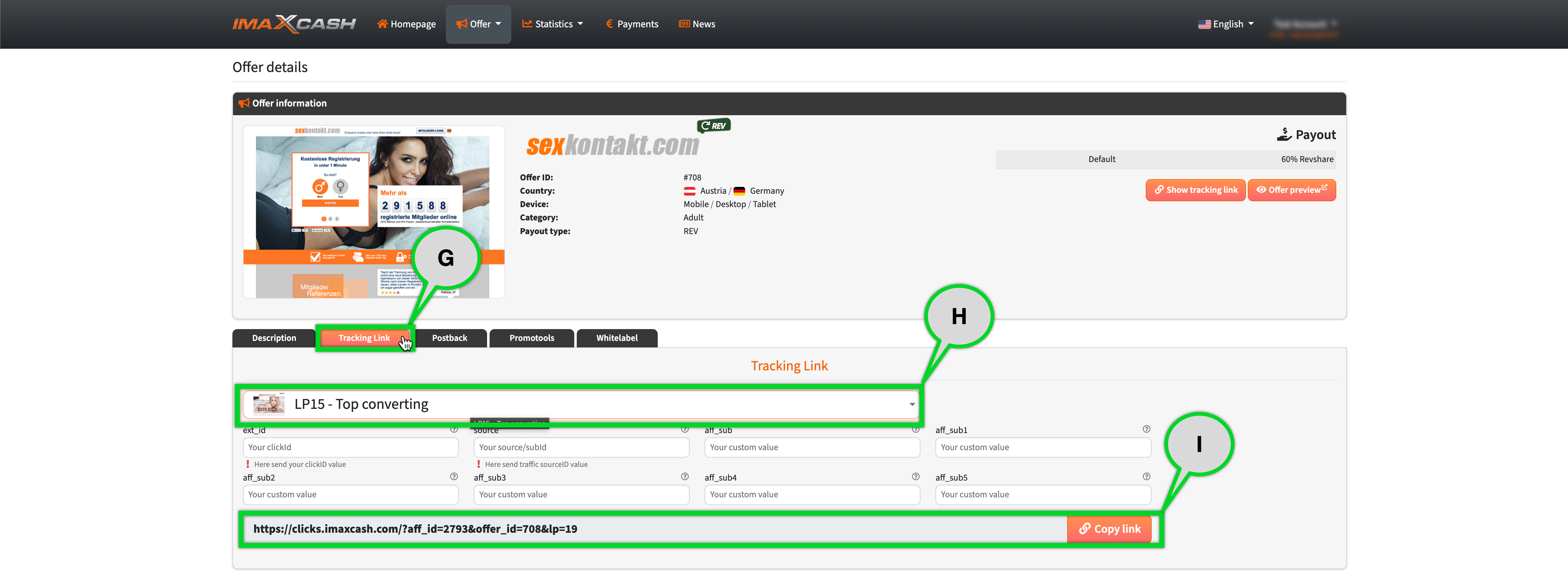Click the US flag language icon
Image resolution: width=1568 pixels, height=588 pixels.
tap(1204, 25)
